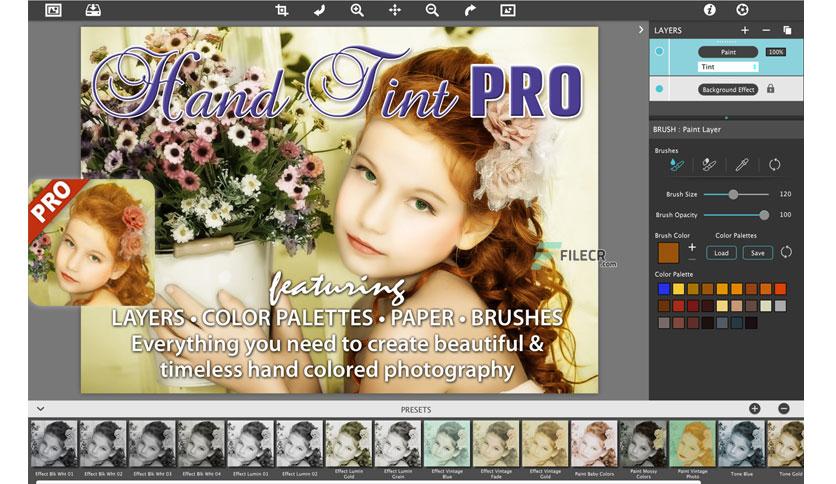Click the Undo arrow in the toolbar

point(319,10)
